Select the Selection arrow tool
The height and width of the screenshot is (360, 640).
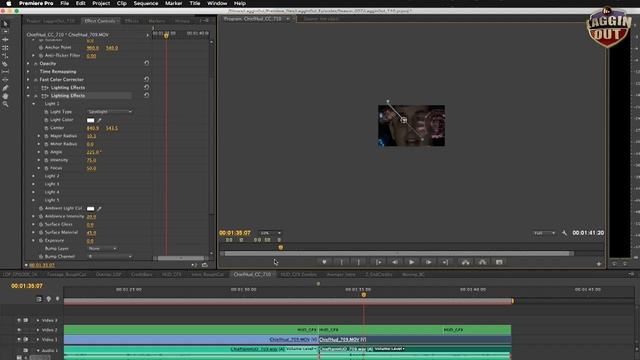pos(5,24)
